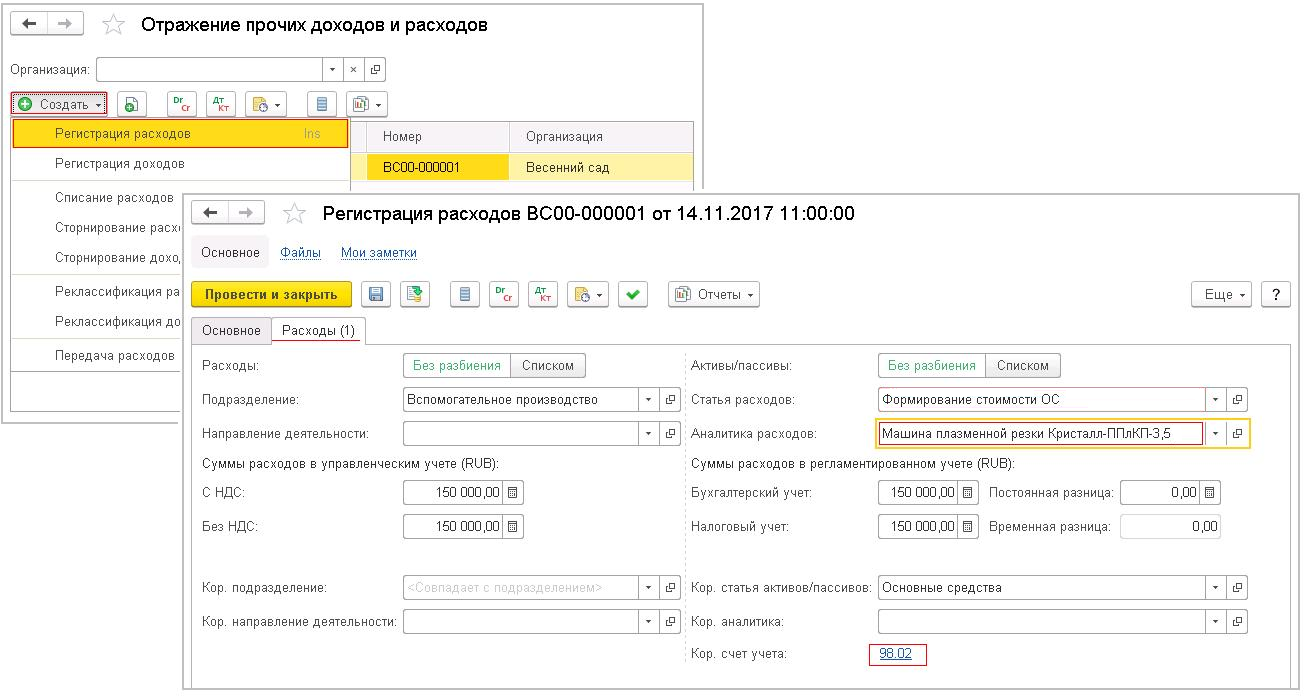Open Организация filter selection form icon

[375, 70]
